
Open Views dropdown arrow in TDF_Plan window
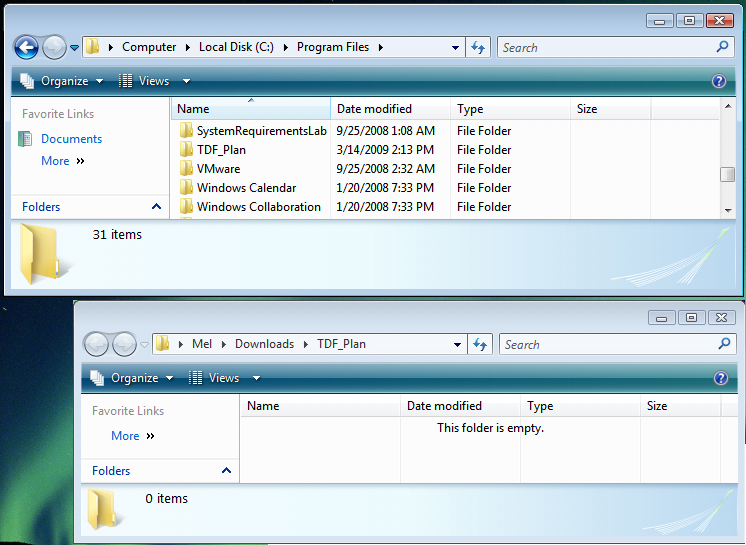pos(256,378)
